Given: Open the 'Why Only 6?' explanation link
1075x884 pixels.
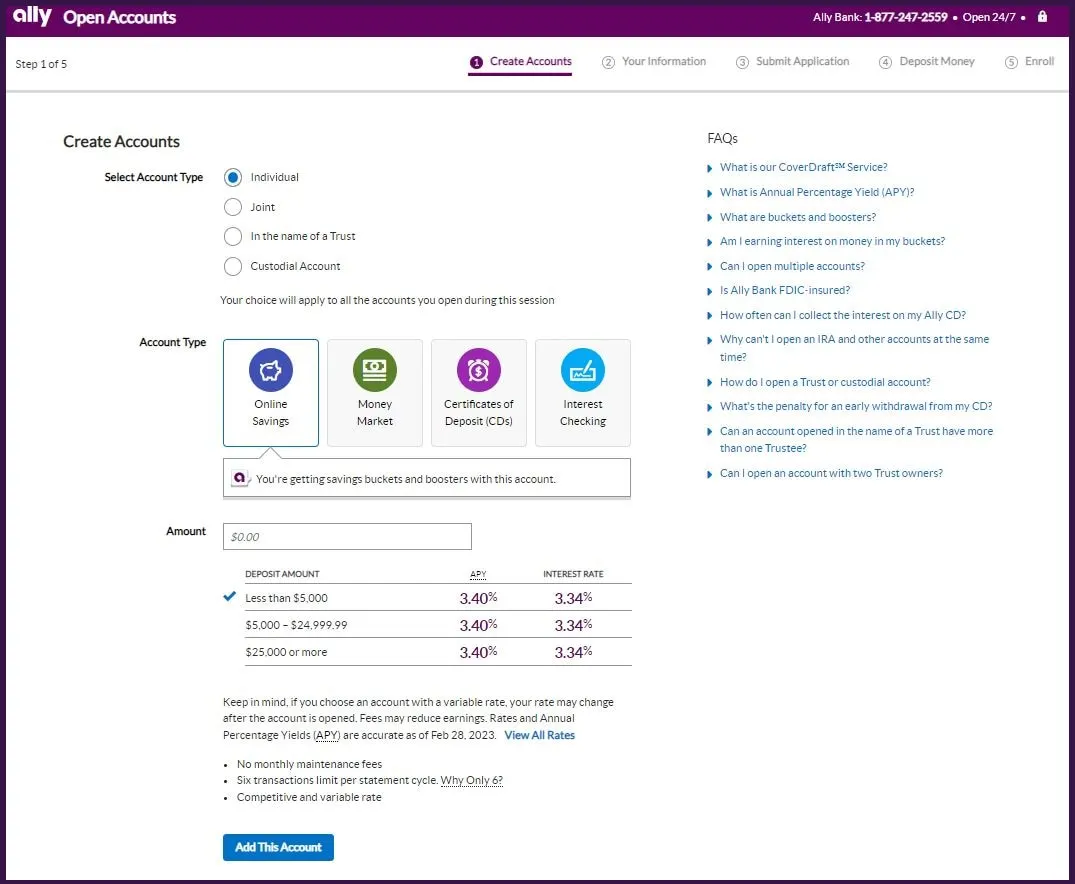Looking at the screenshot, I should [471, 780].
